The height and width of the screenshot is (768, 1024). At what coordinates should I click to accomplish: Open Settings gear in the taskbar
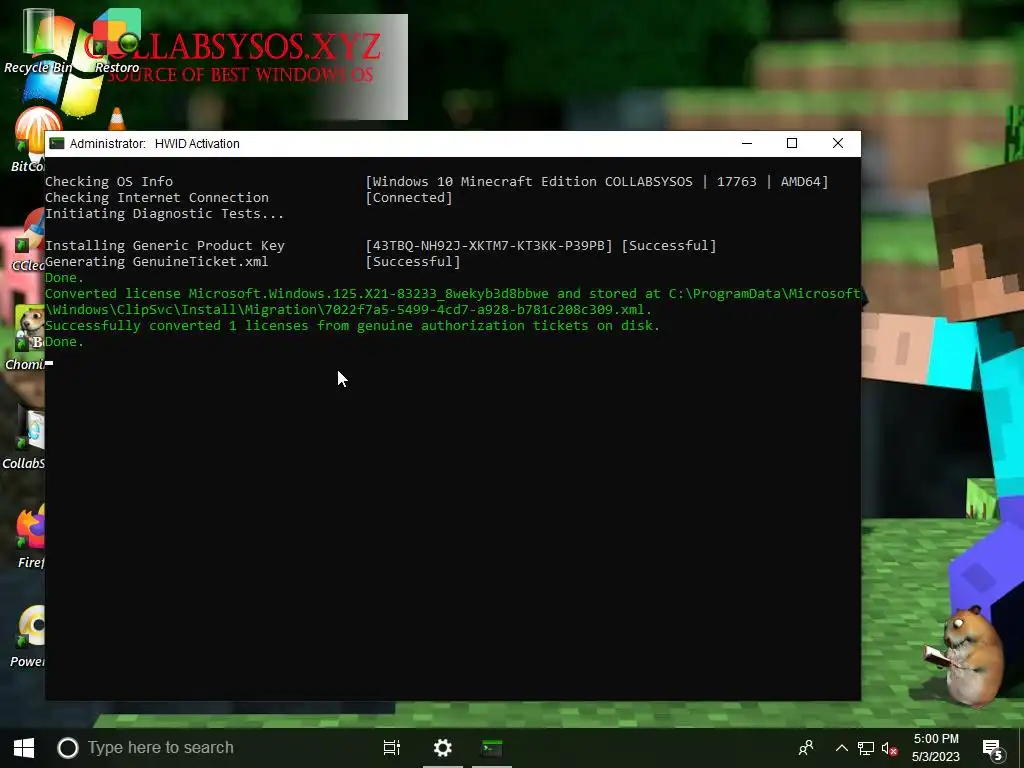click(443, 748)
